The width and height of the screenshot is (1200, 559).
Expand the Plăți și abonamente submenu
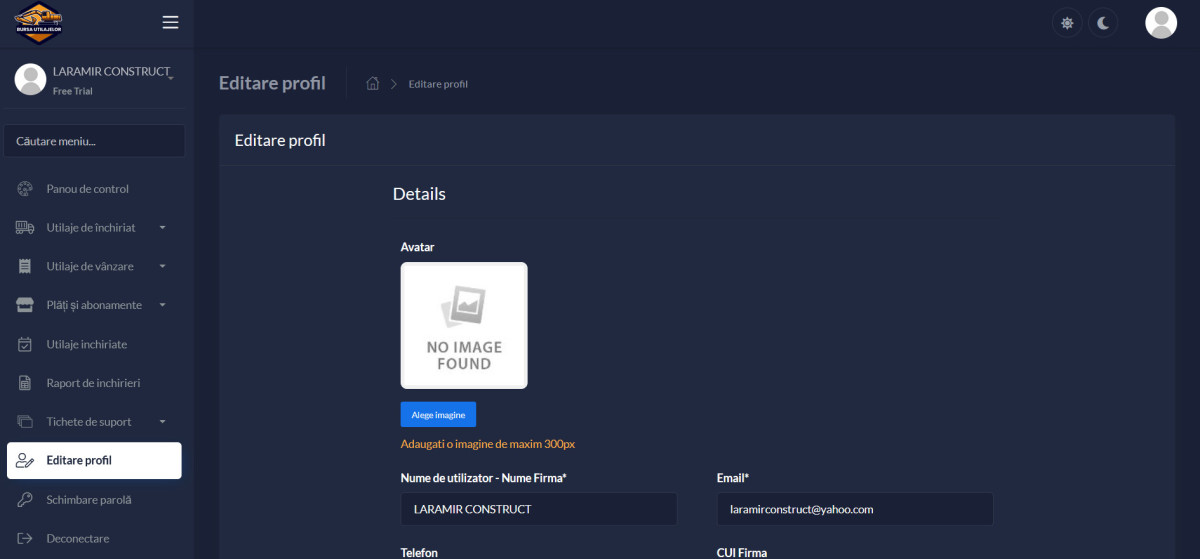(x=94, y=305)
